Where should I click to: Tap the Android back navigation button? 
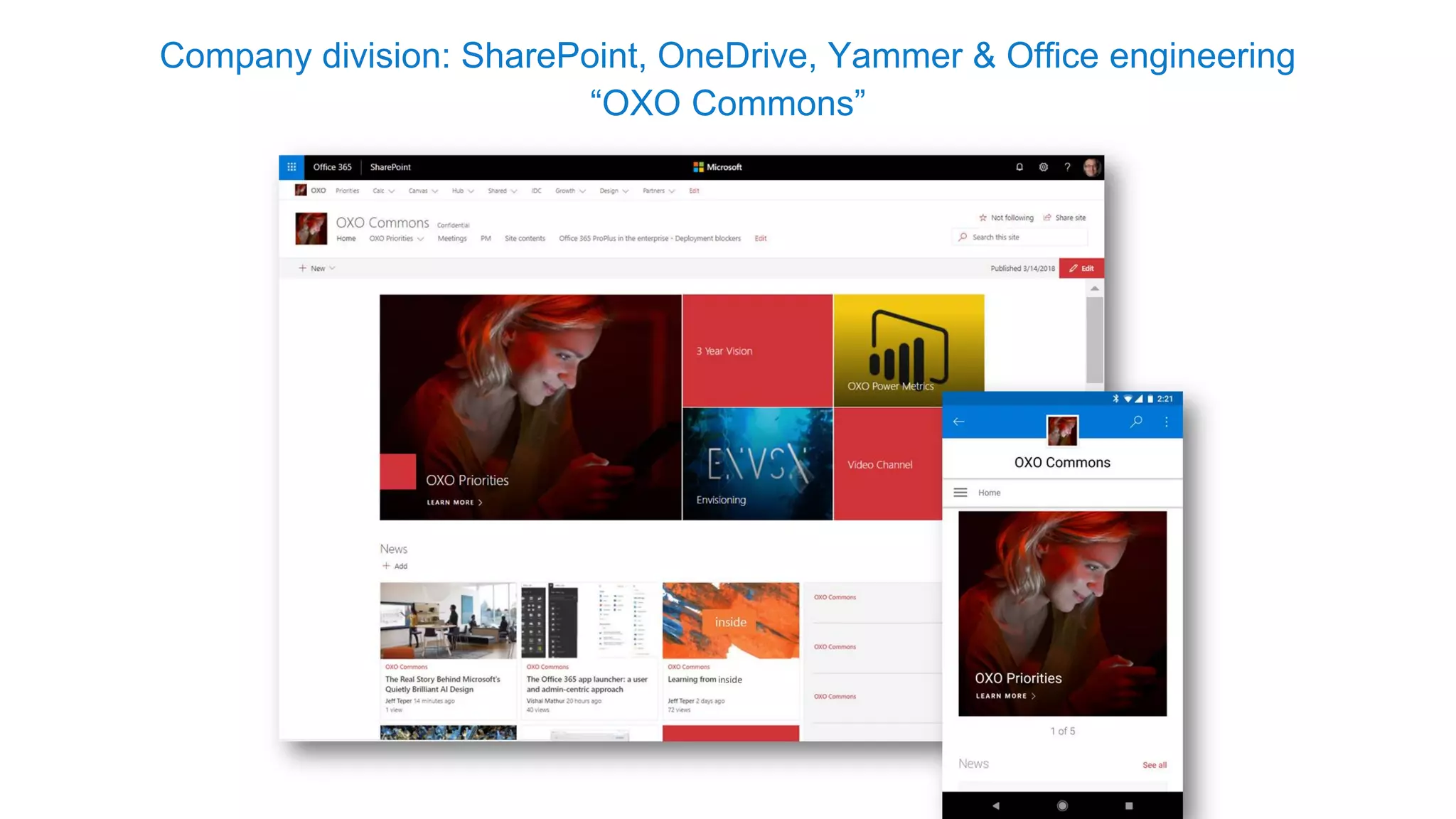click(x=996, y=805)
